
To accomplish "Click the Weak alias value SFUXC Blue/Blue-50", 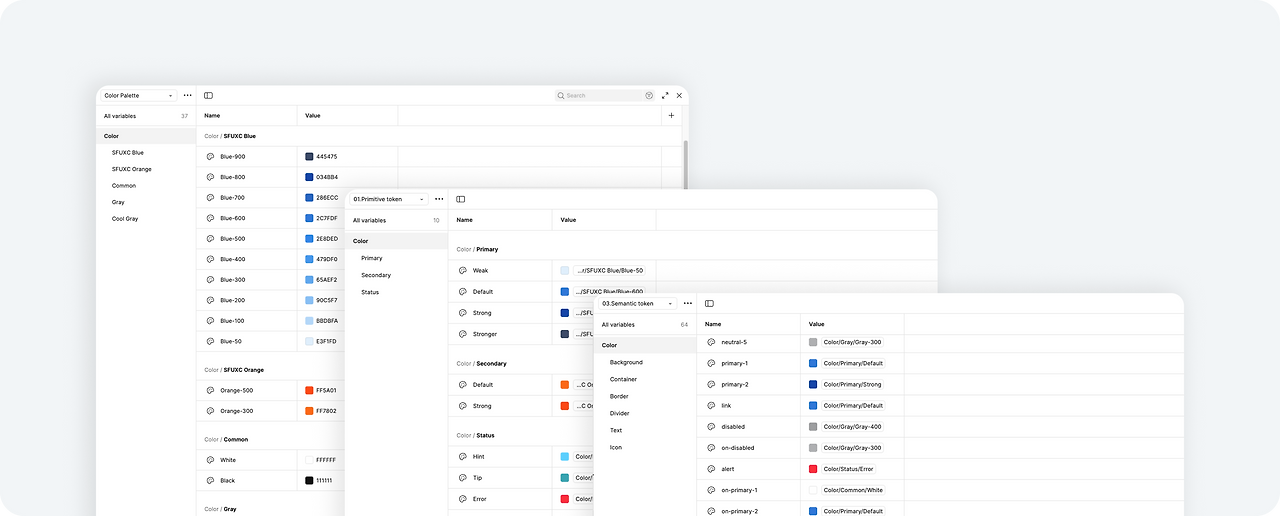I will pos(610,271).
